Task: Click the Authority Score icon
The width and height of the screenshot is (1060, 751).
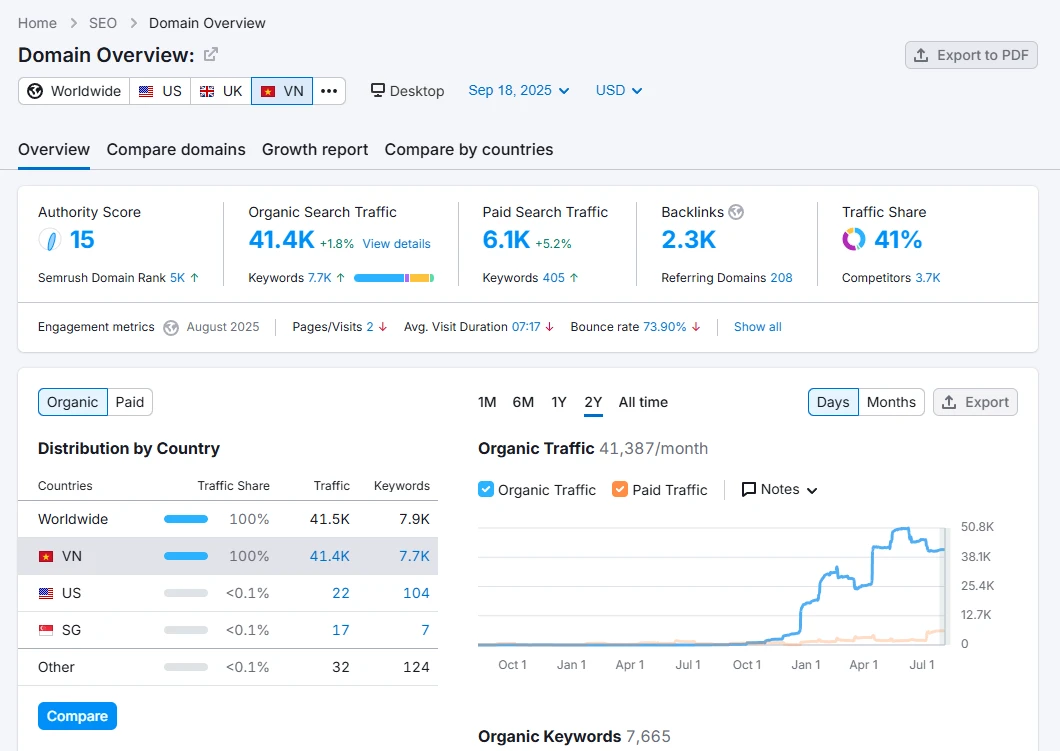Action: [49, 240]
